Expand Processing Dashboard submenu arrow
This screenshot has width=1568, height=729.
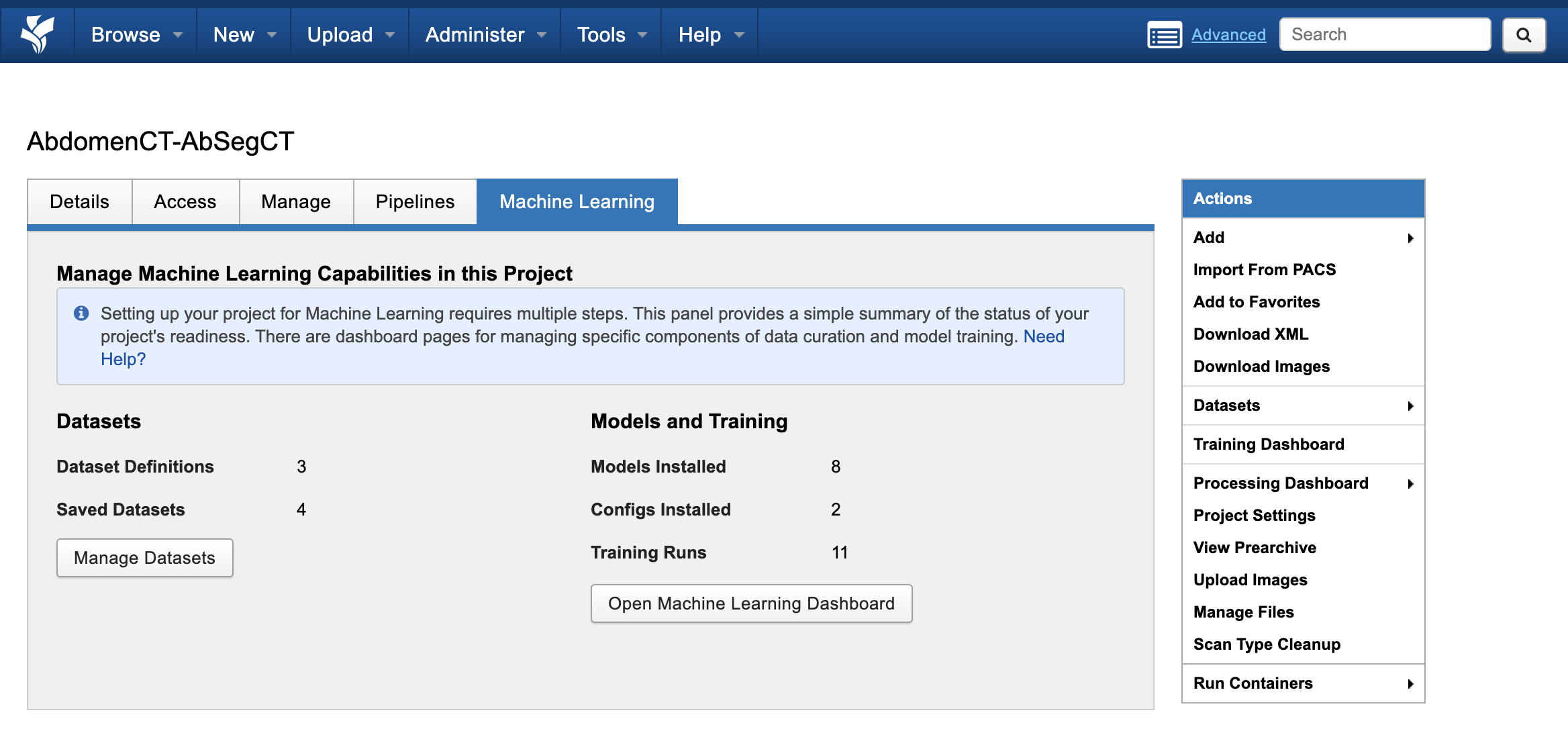click(x=1410, y=484)
